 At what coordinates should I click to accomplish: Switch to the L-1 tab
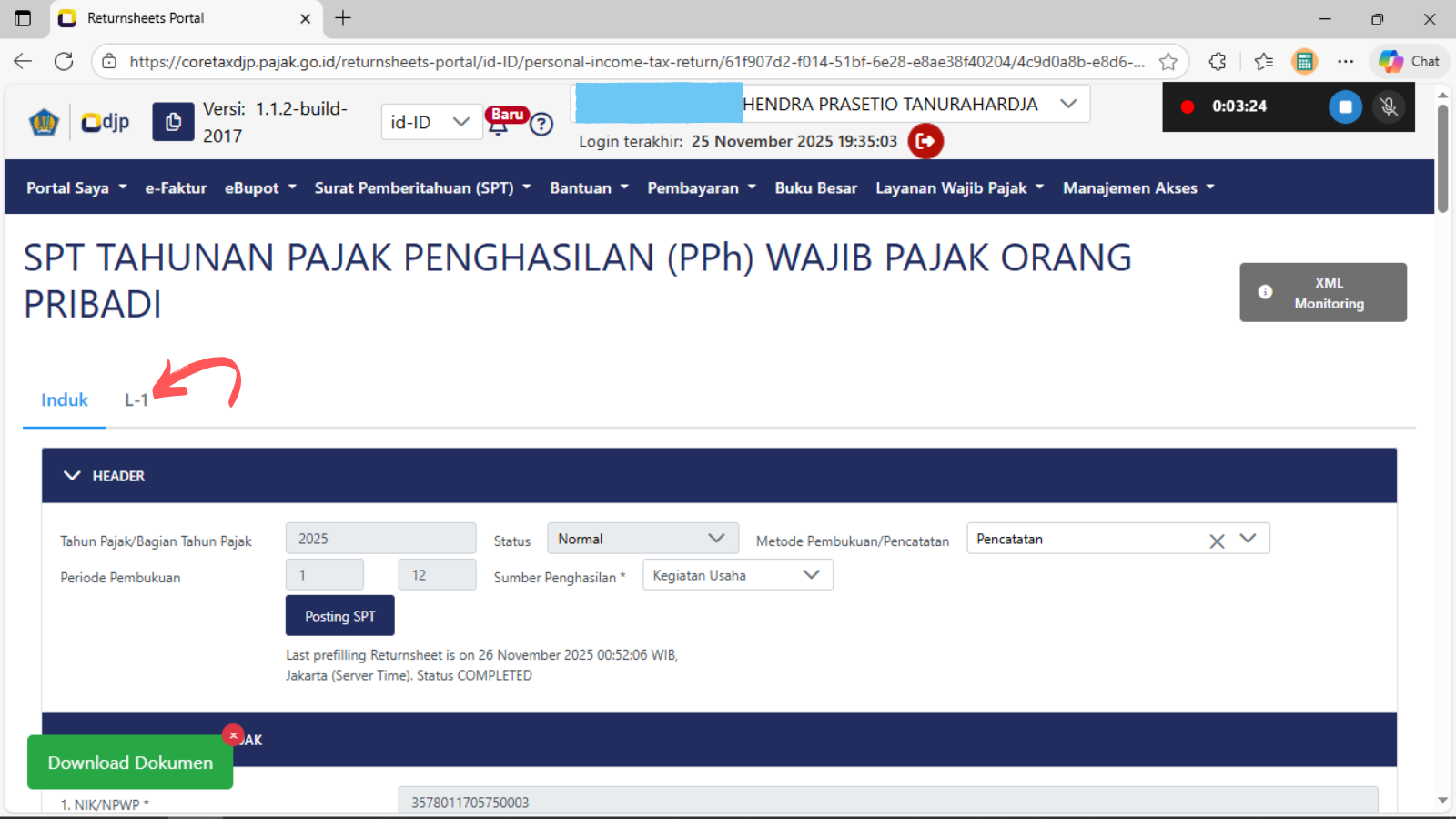click(x=136, y=400)
